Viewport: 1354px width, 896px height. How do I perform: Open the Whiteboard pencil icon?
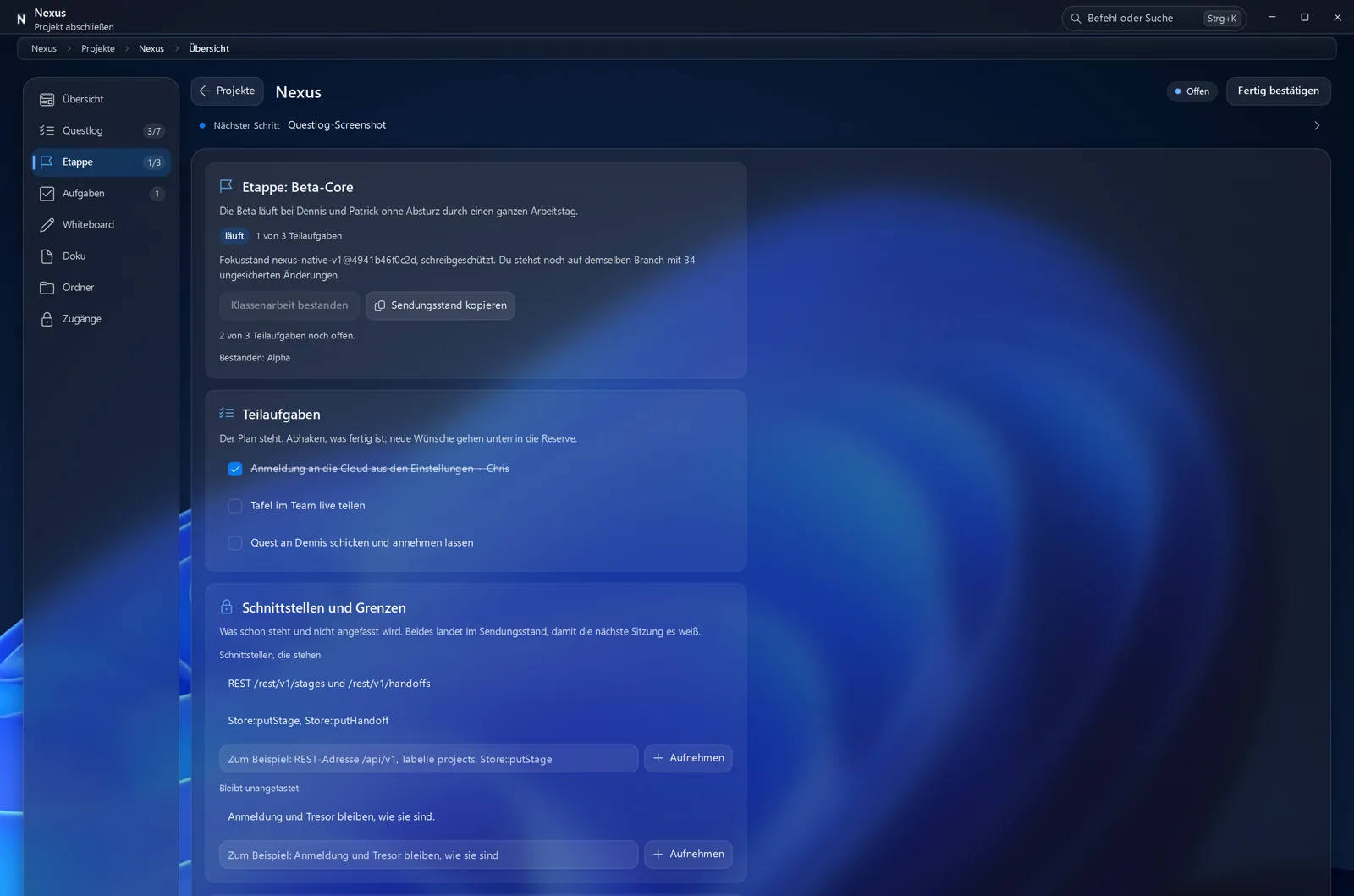coord(47,225)
